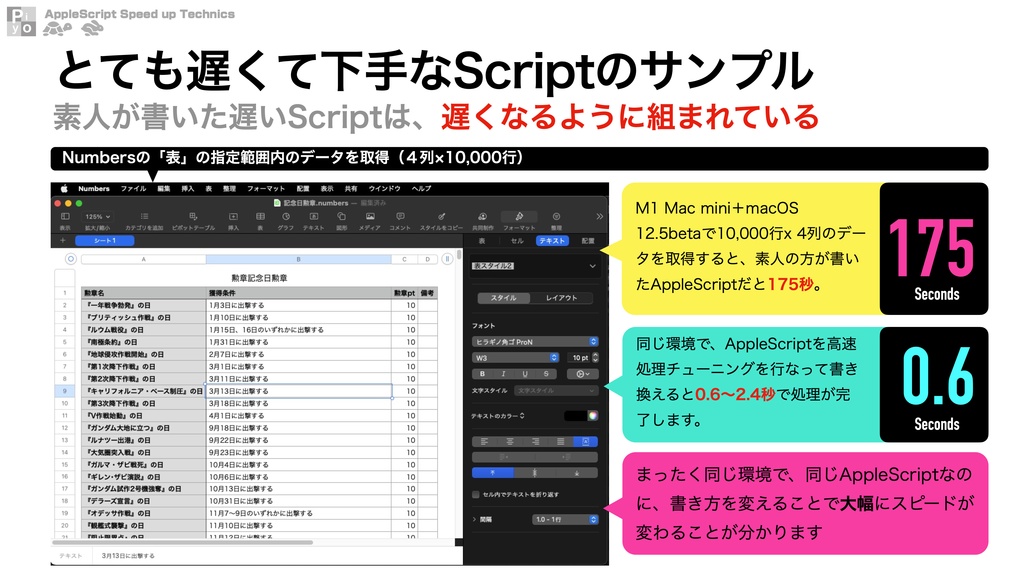
Task: Add a comment with the コメント toolbar icon
Action: pyautogui.click(x=399, y=217)
